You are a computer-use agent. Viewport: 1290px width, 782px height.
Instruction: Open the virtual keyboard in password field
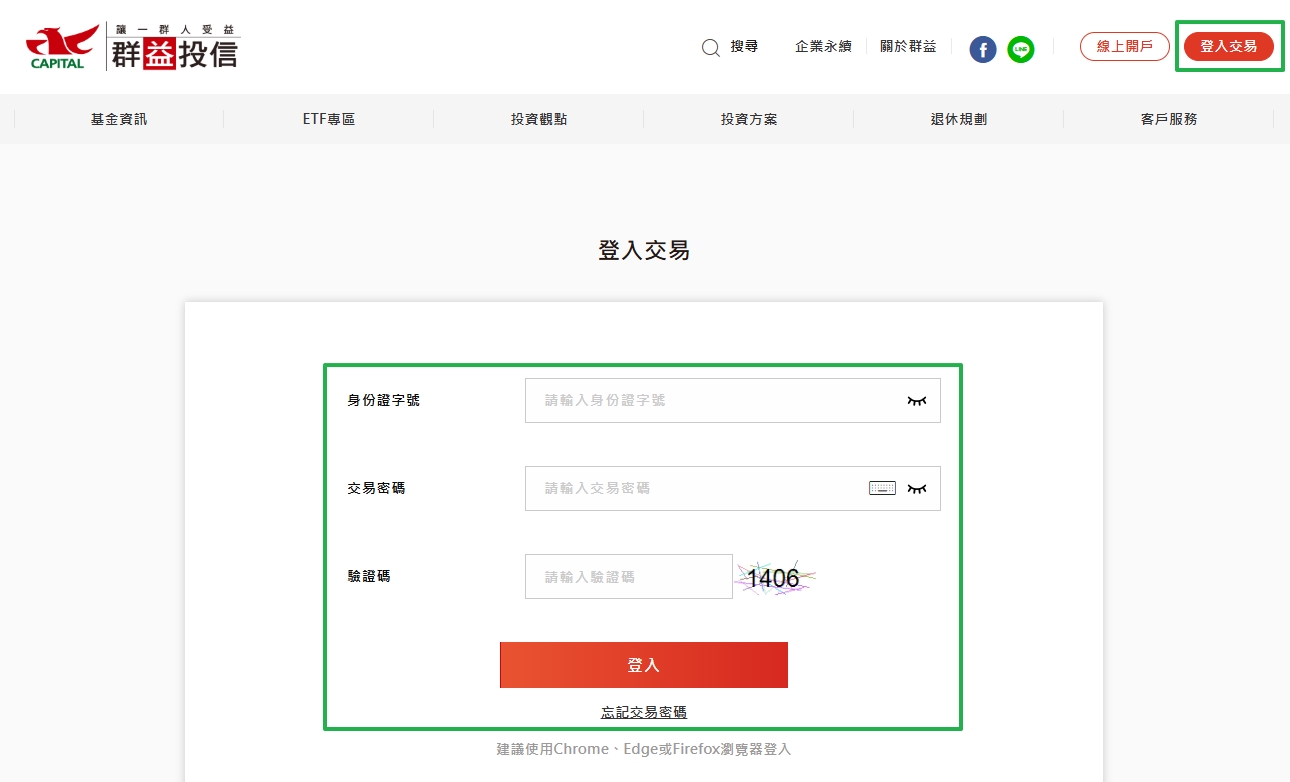click(x=882, y=488)
